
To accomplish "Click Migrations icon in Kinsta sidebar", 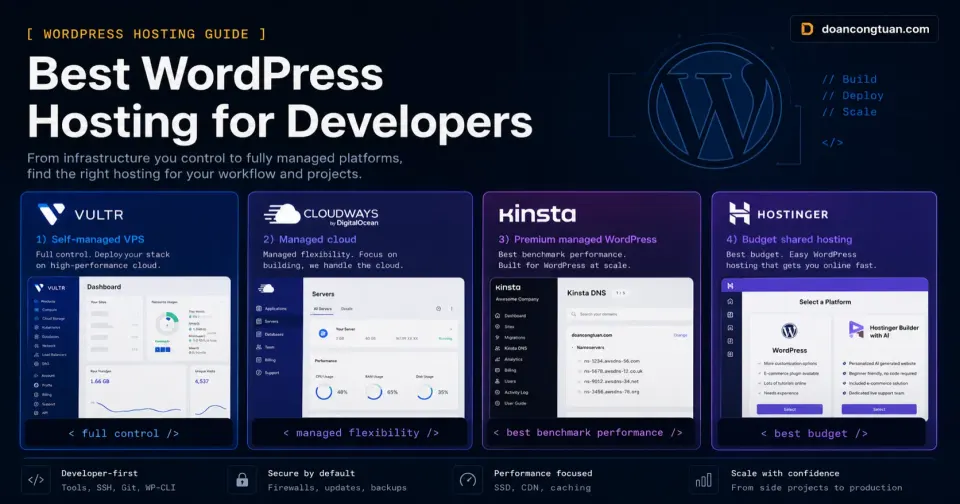I will tap(497, 337).
